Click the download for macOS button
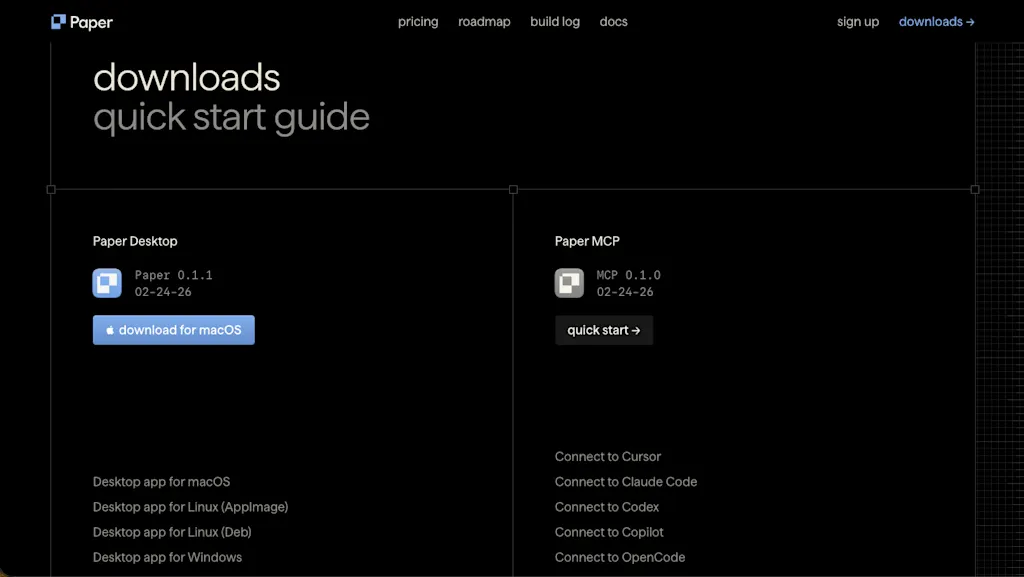 (174, 330)
